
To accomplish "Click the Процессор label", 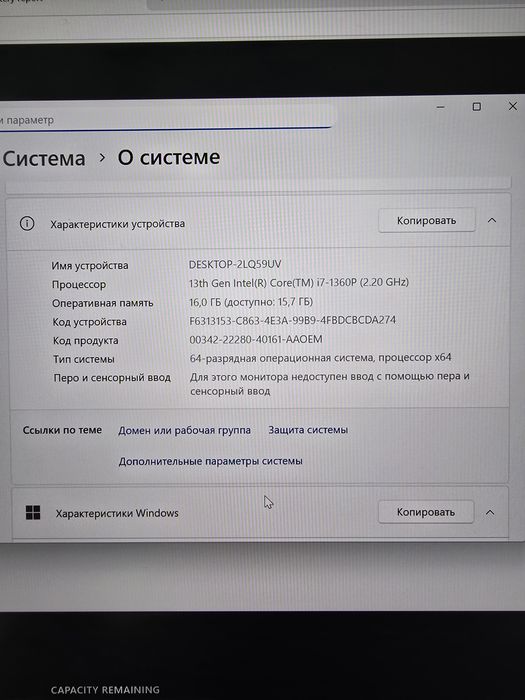I will (x=79, y=284).
